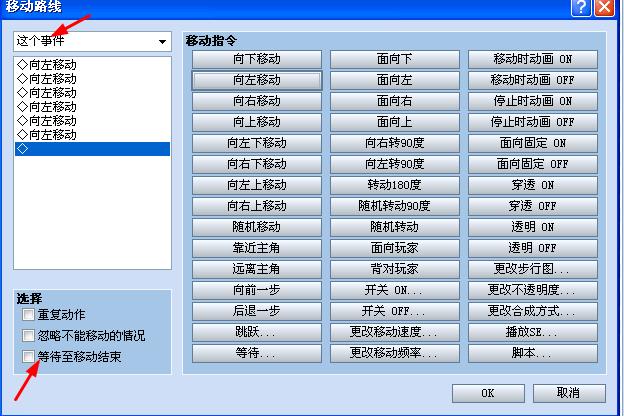Click the 面向下 button

(395, 59)
